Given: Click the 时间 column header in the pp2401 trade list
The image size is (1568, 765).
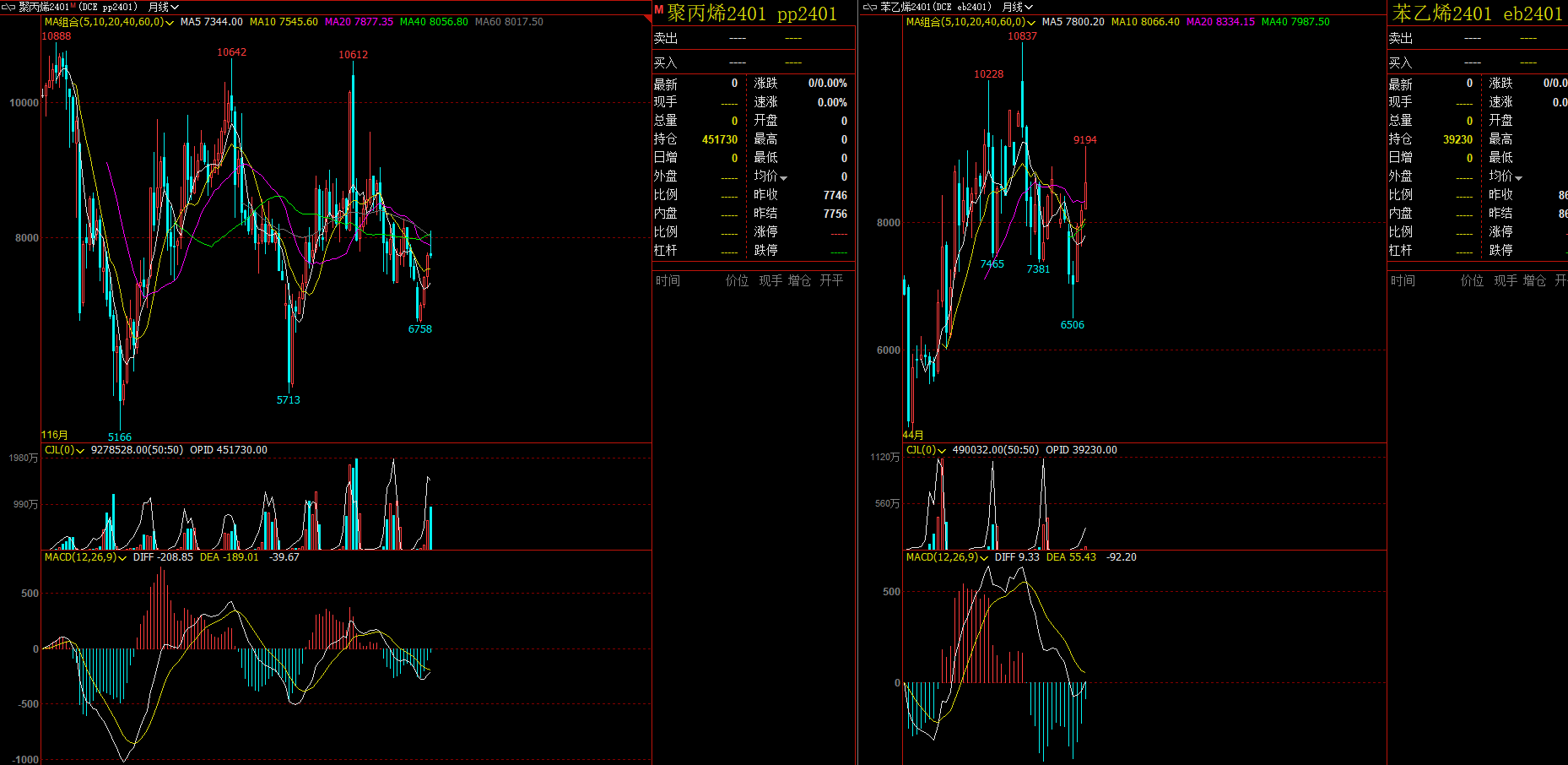Looking at the screenshot, I should pyautogui.click(x=668, y=280).
